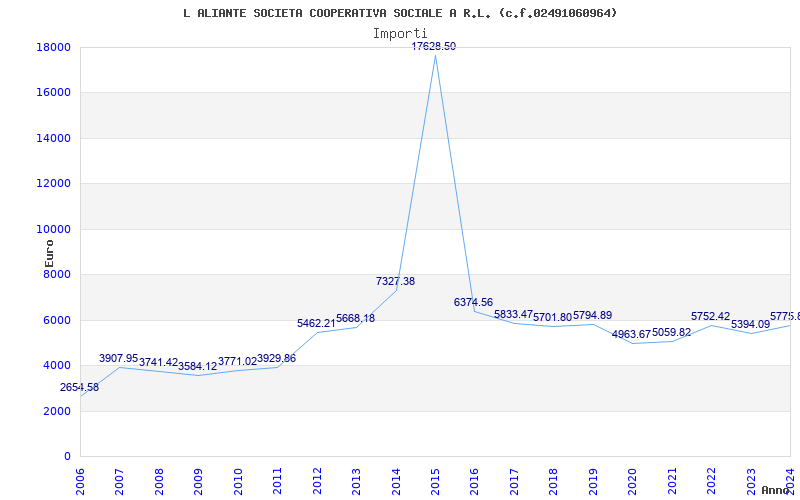This screenshot has width=800, height=500.
Task: Select the 3907.95 data label
Action: coord(119,359)
